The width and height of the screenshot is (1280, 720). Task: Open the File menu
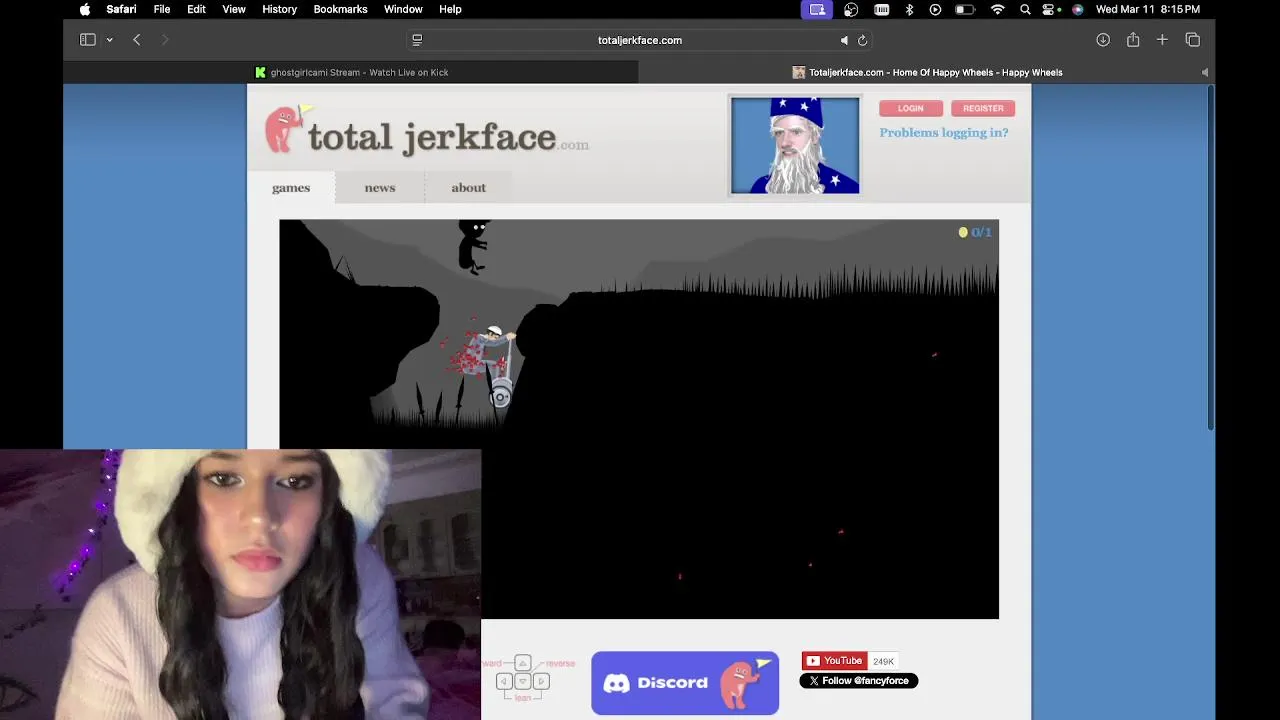162,9
